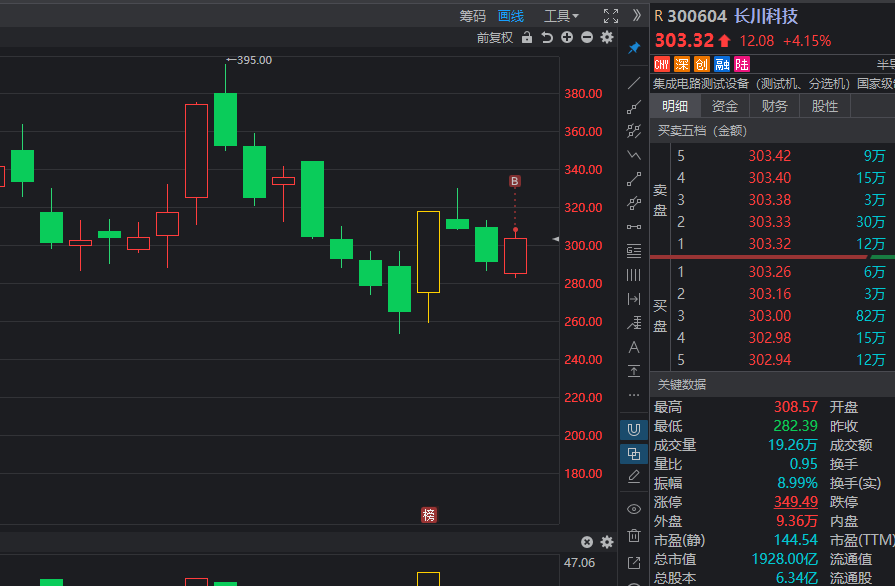
Task: Click the 陆 Stock Connect badge
Action: coord(742,64)
